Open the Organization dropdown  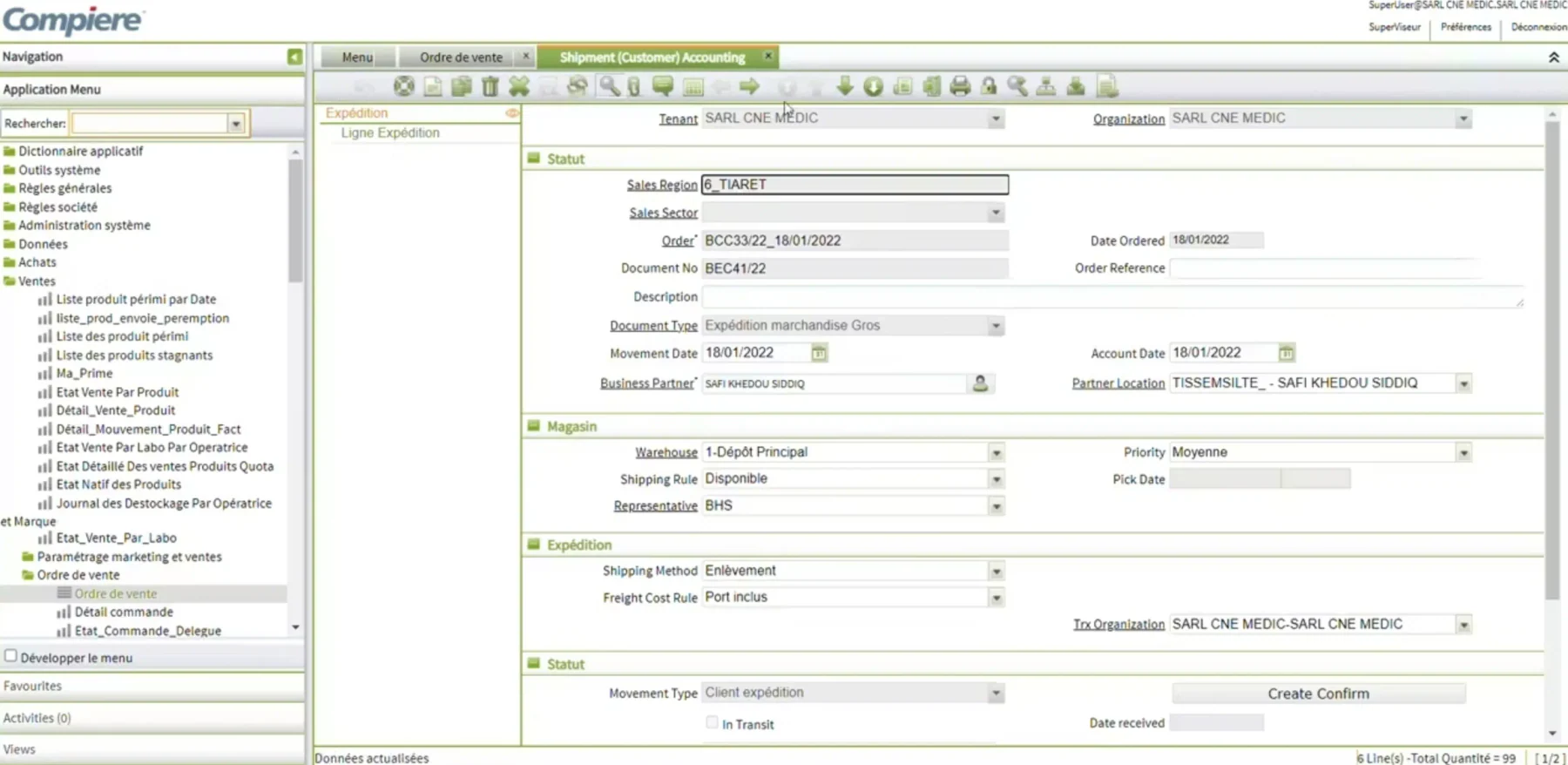[1463, 118]
